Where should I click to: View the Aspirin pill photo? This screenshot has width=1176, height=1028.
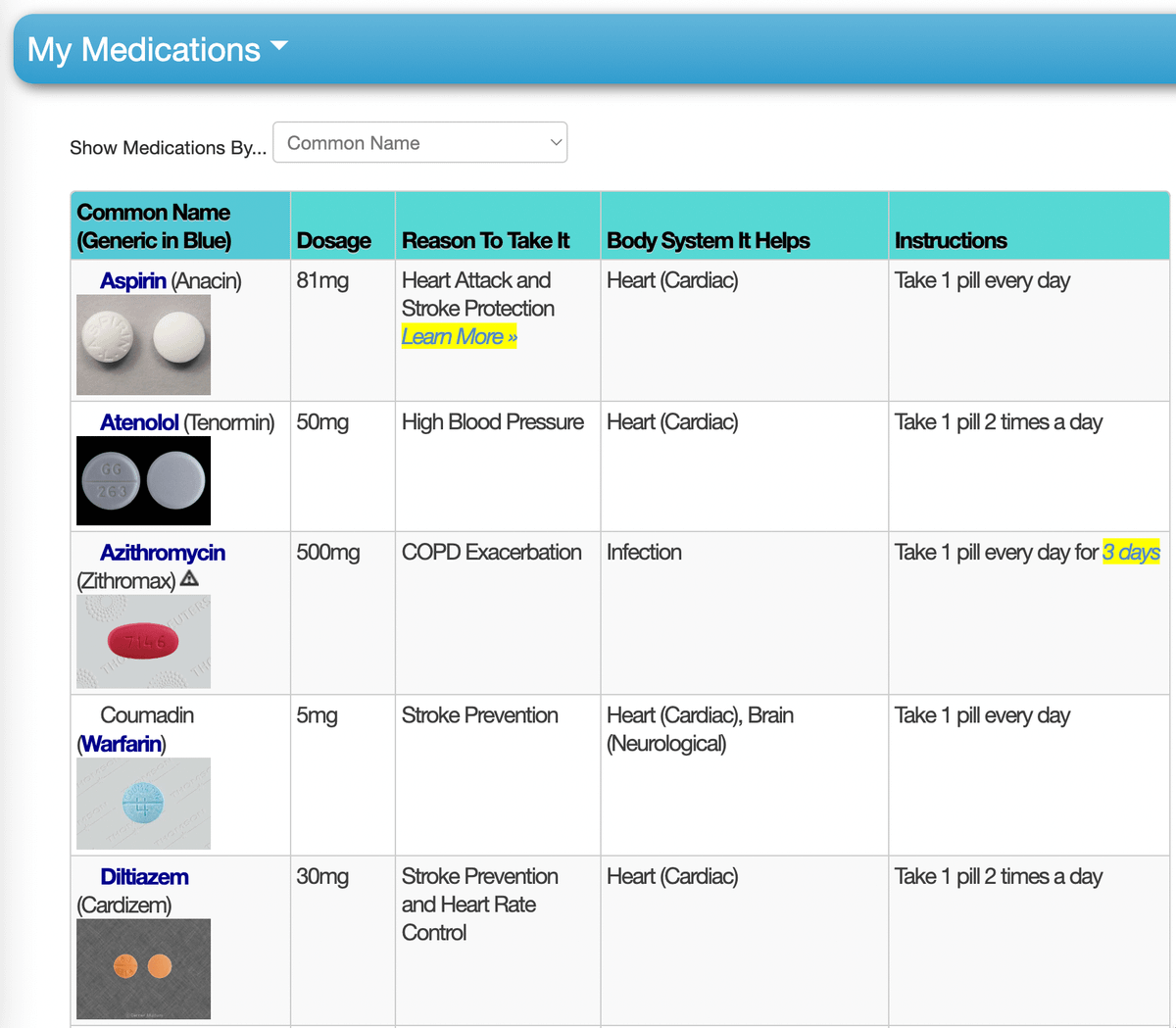(x=143, y=344)
